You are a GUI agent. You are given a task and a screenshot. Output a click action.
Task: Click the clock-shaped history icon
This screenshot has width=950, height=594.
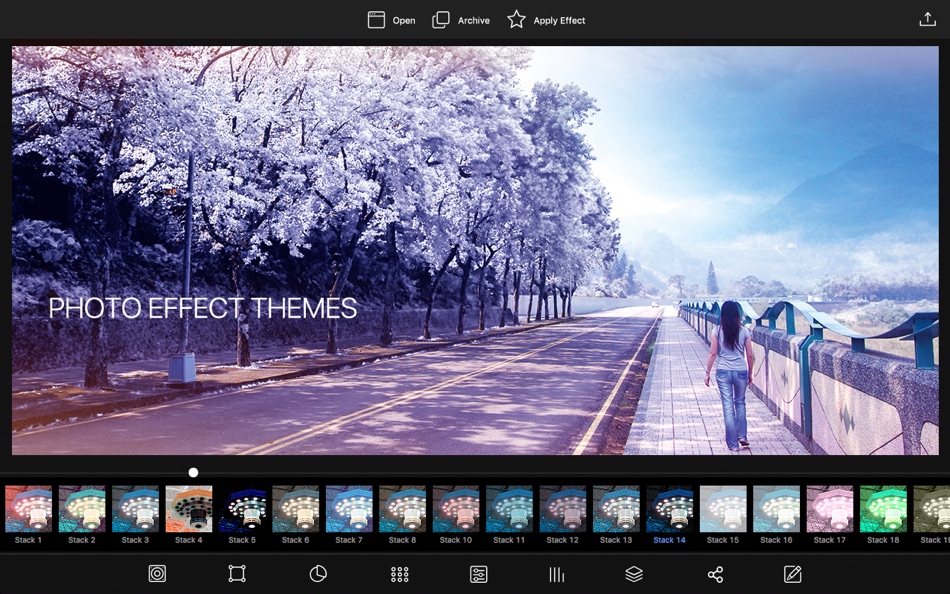318,574
